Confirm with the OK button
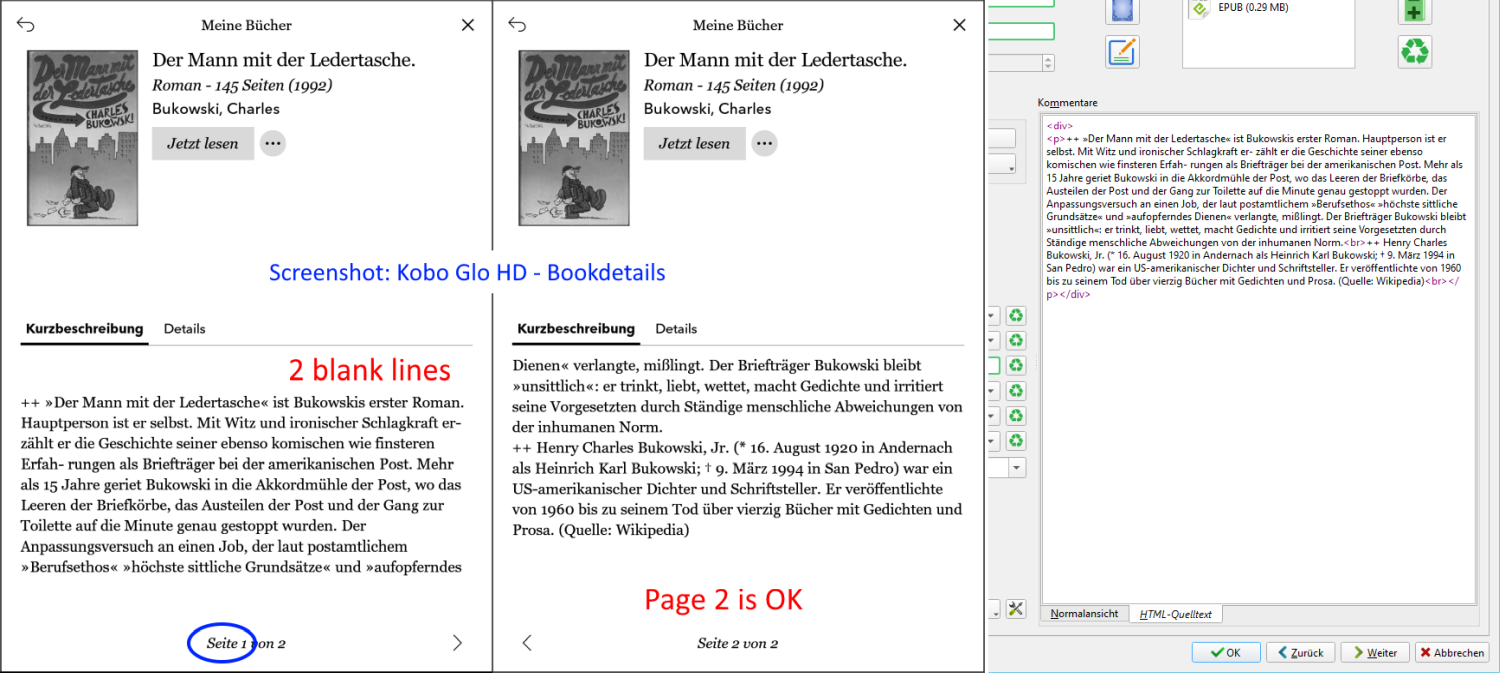Screen dimensions: 1500x673 [1226, 652]
